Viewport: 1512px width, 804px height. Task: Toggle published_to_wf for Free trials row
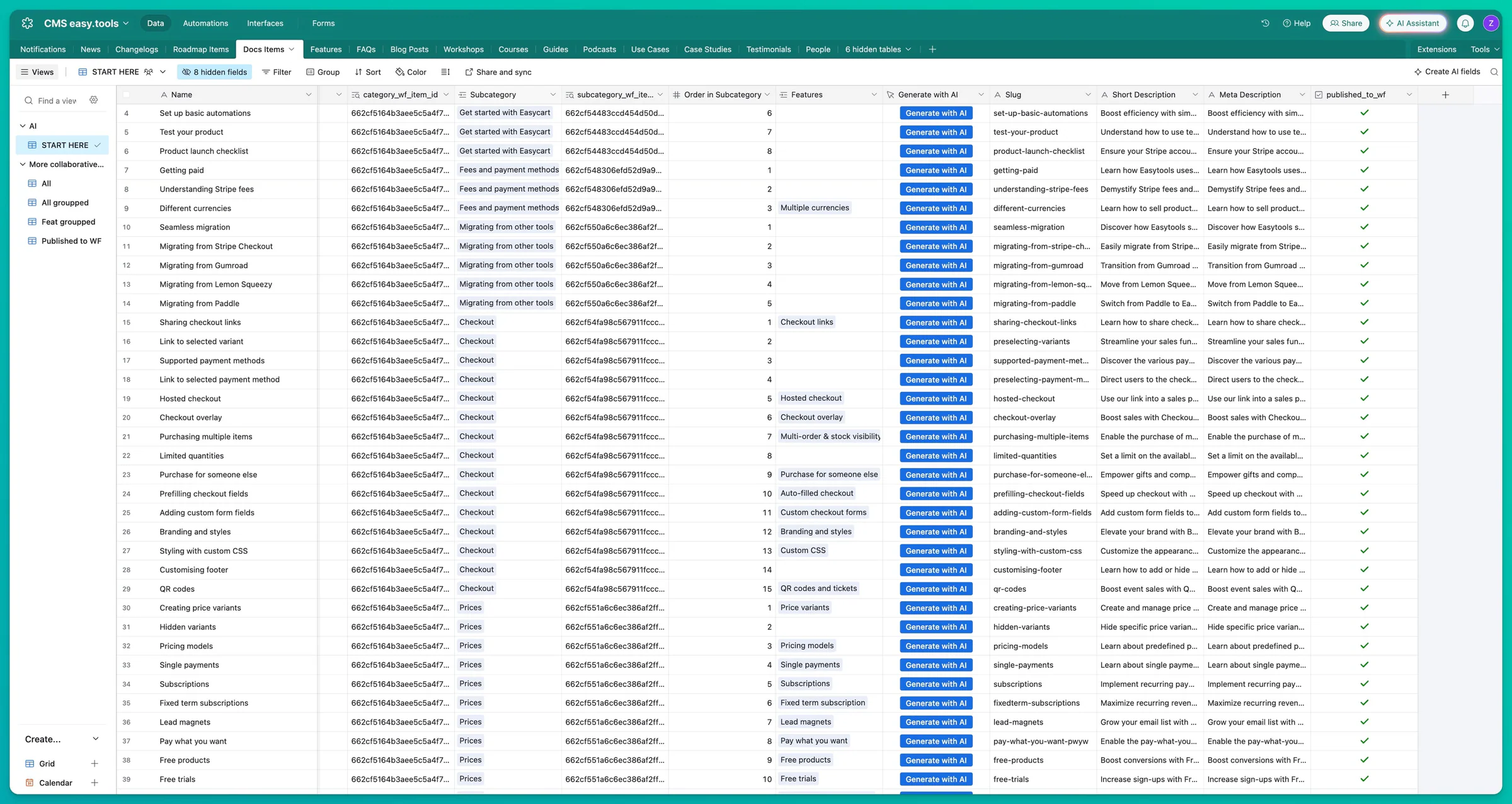1364,779
